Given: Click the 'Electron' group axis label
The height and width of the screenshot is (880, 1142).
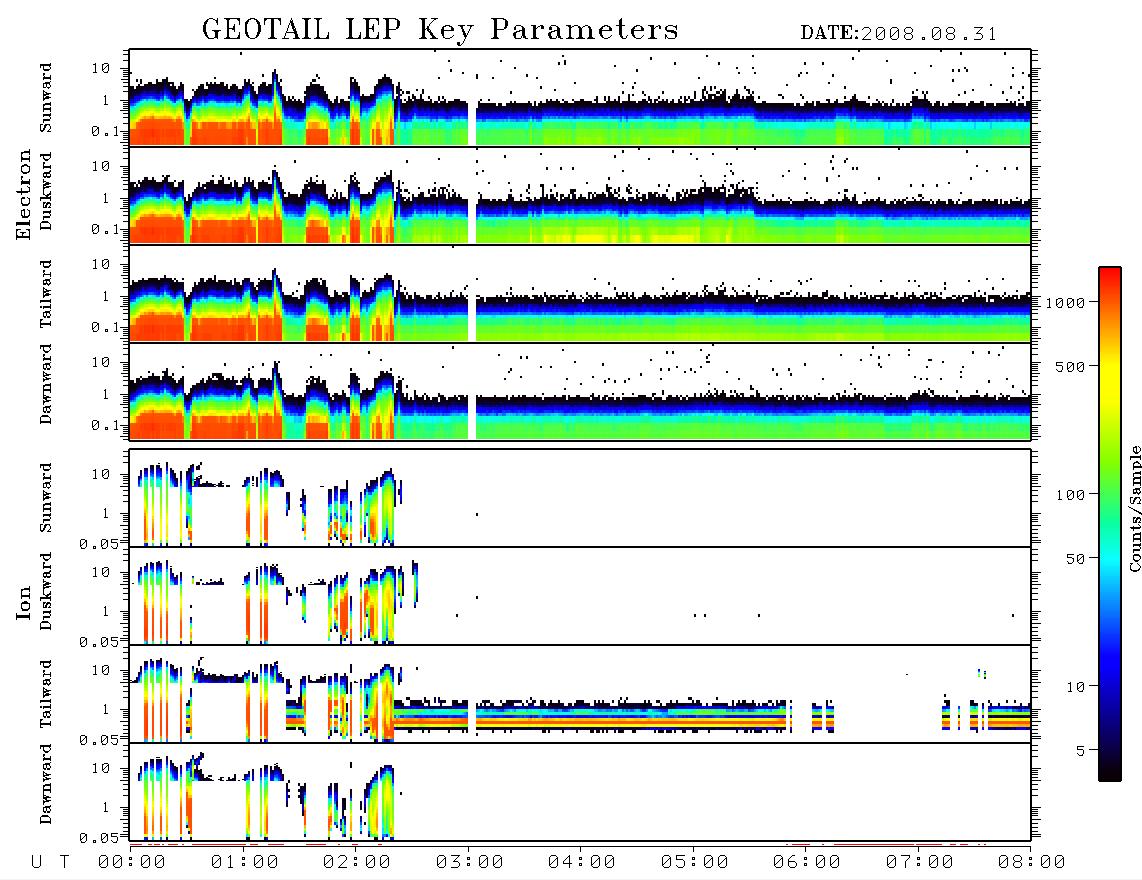Looking at the screenshot, I should click(23, 195).
